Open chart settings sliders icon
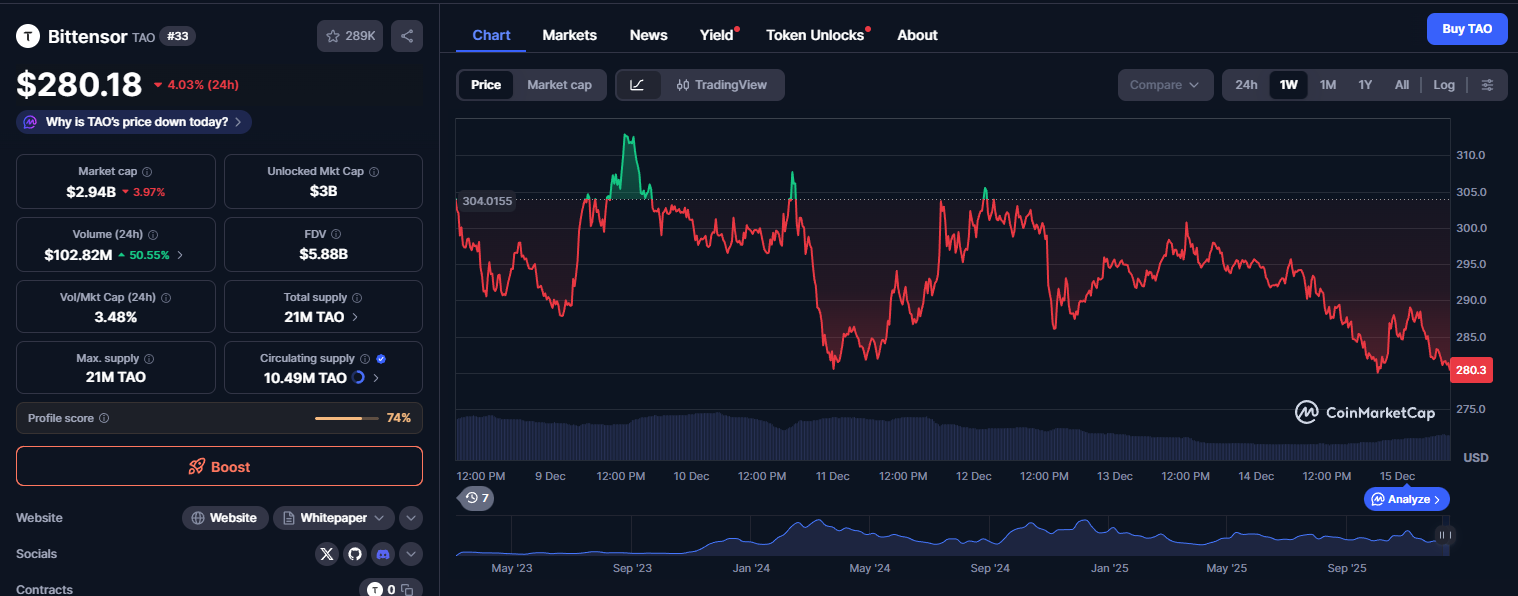Screen dimensions: 1518x596 (1487, 85)
